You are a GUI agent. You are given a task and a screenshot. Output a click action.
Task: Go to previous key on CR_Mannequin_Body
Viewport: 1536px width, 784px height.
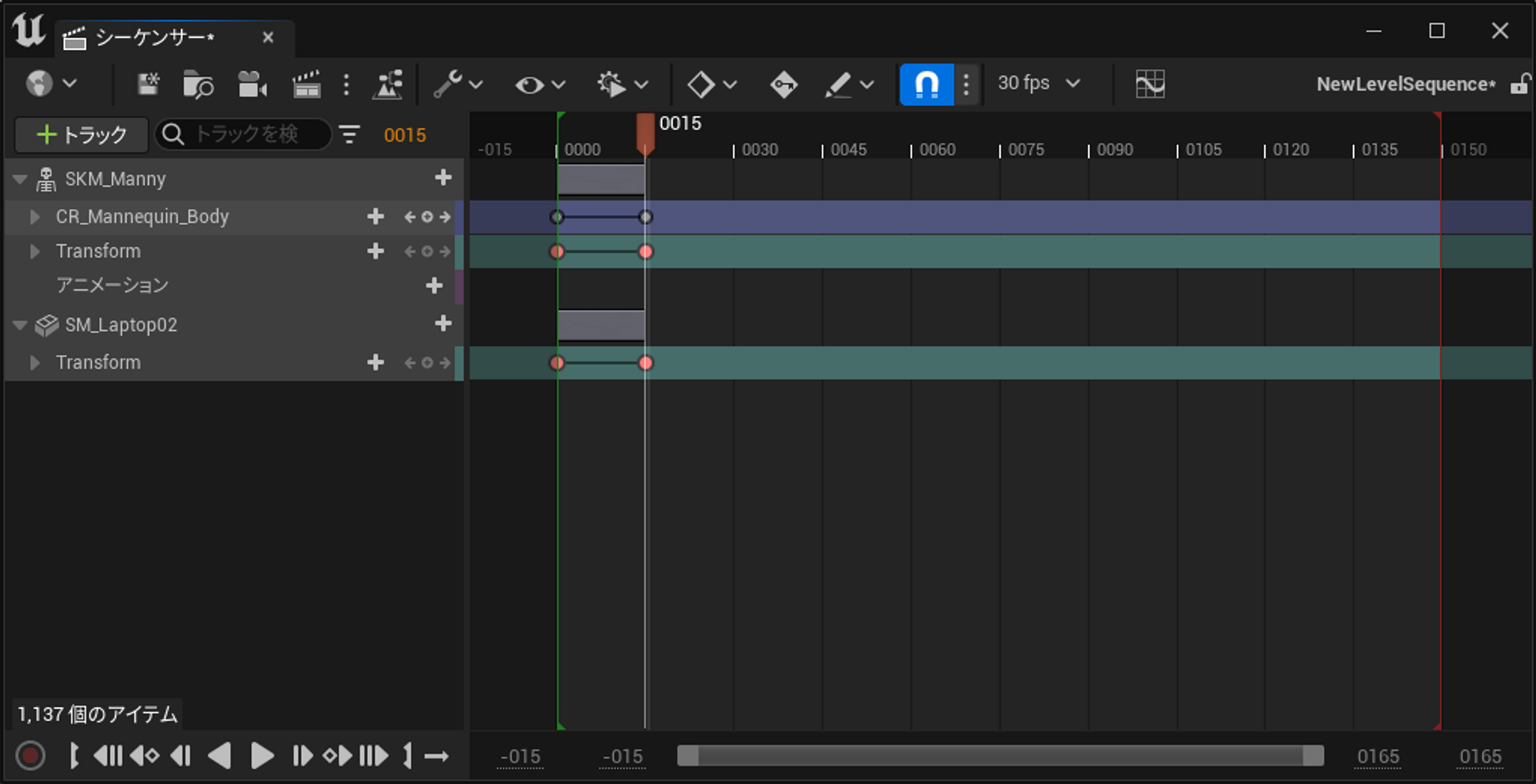410,217
